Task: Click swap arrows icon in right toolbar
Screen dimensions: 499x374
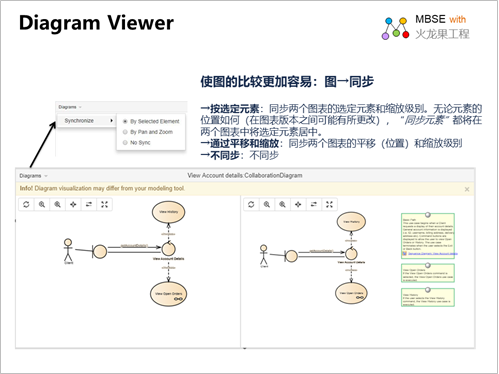Action: tap(314, 204)
